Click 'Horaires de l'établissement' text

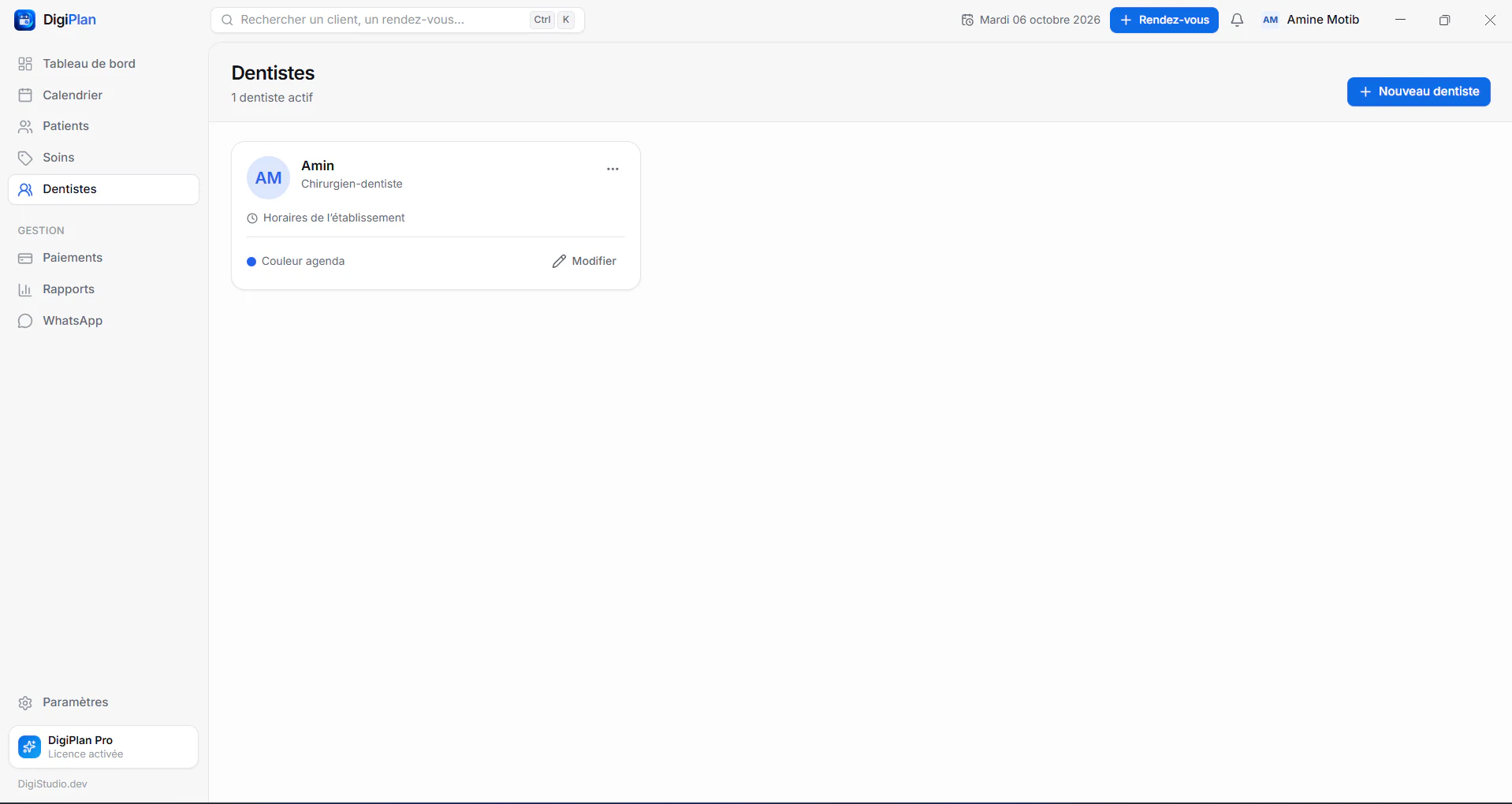pos(334,218)
